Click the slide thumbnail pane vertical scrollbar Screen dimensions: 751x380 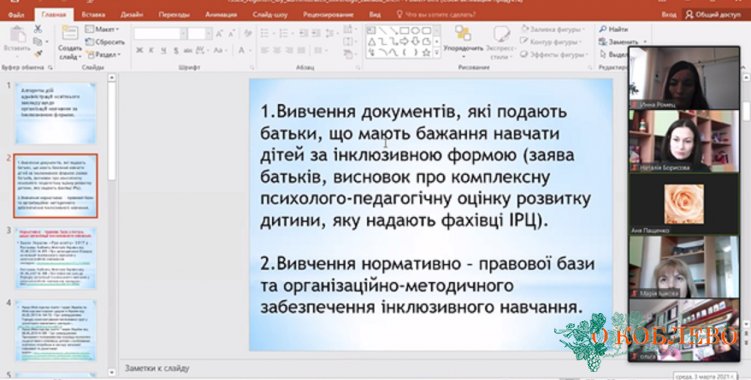click(x=111, y=224)
